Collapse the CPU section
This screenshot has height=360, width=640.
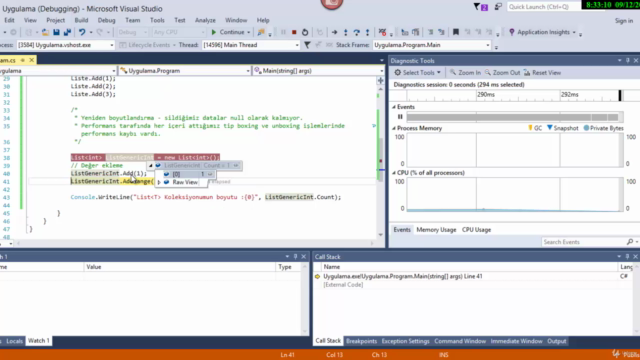tap(394, 173)
